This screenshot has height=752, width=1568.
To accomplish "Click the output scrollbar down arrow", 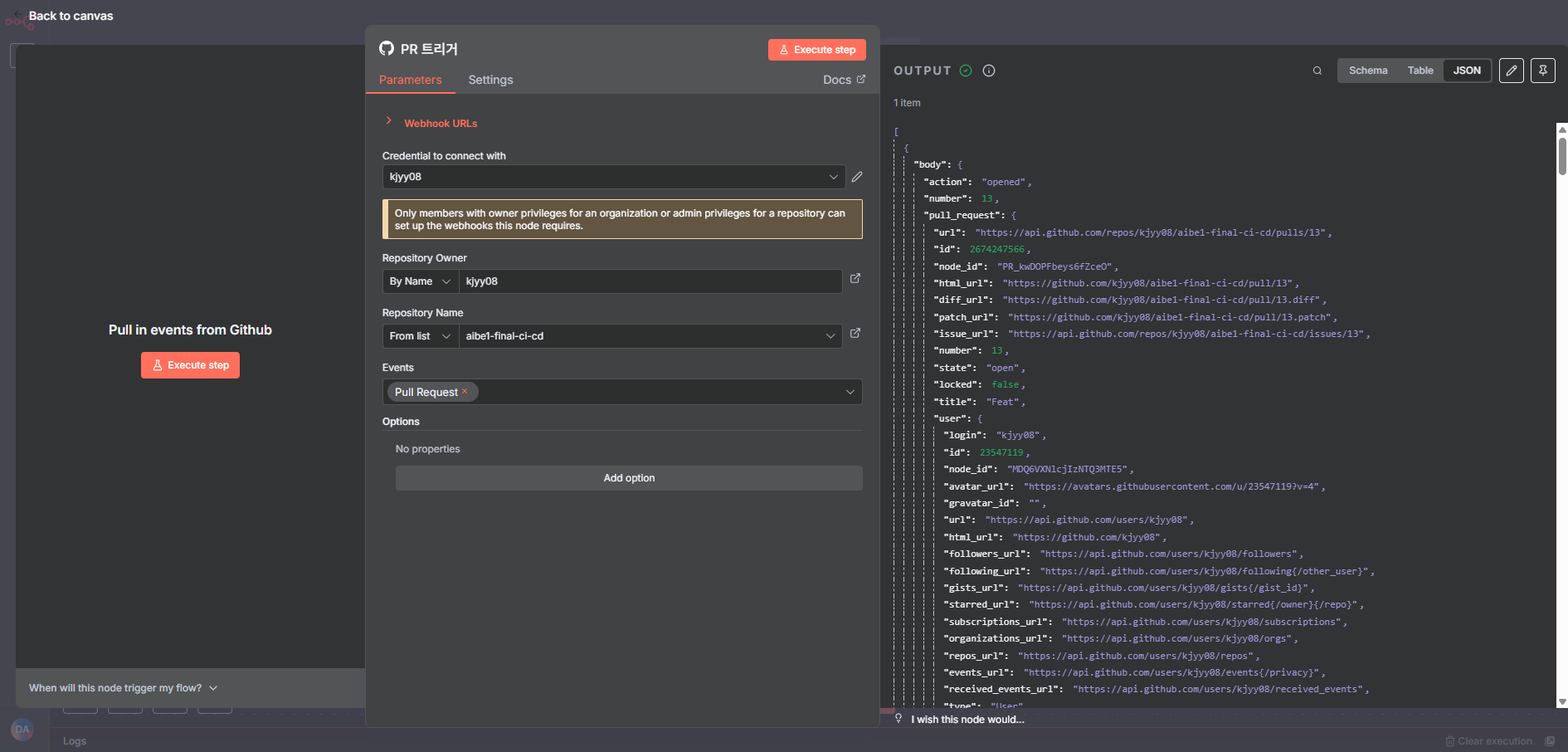I will tap(1562, 701).
